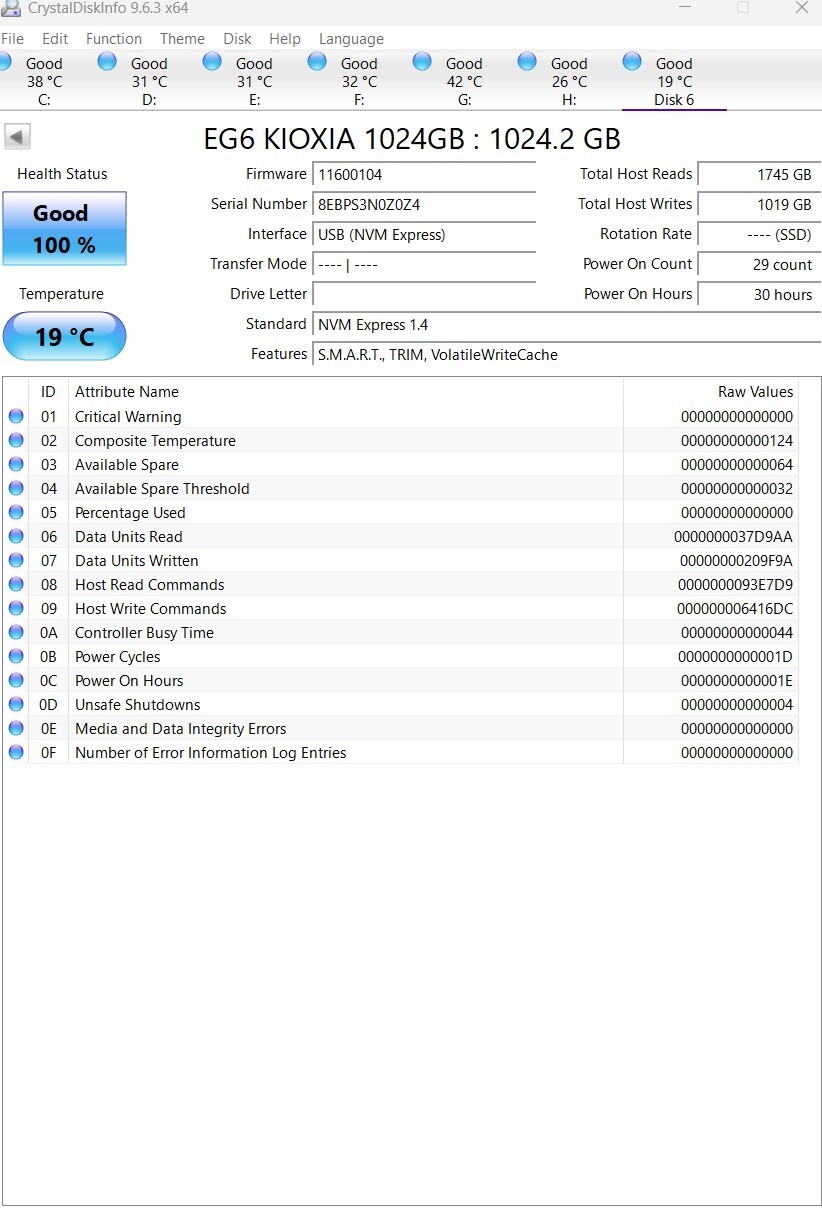The height and width of the screenshot is (1210, 822).
Task: Click the empty Drive Letter field
Action: coord(424,294)
